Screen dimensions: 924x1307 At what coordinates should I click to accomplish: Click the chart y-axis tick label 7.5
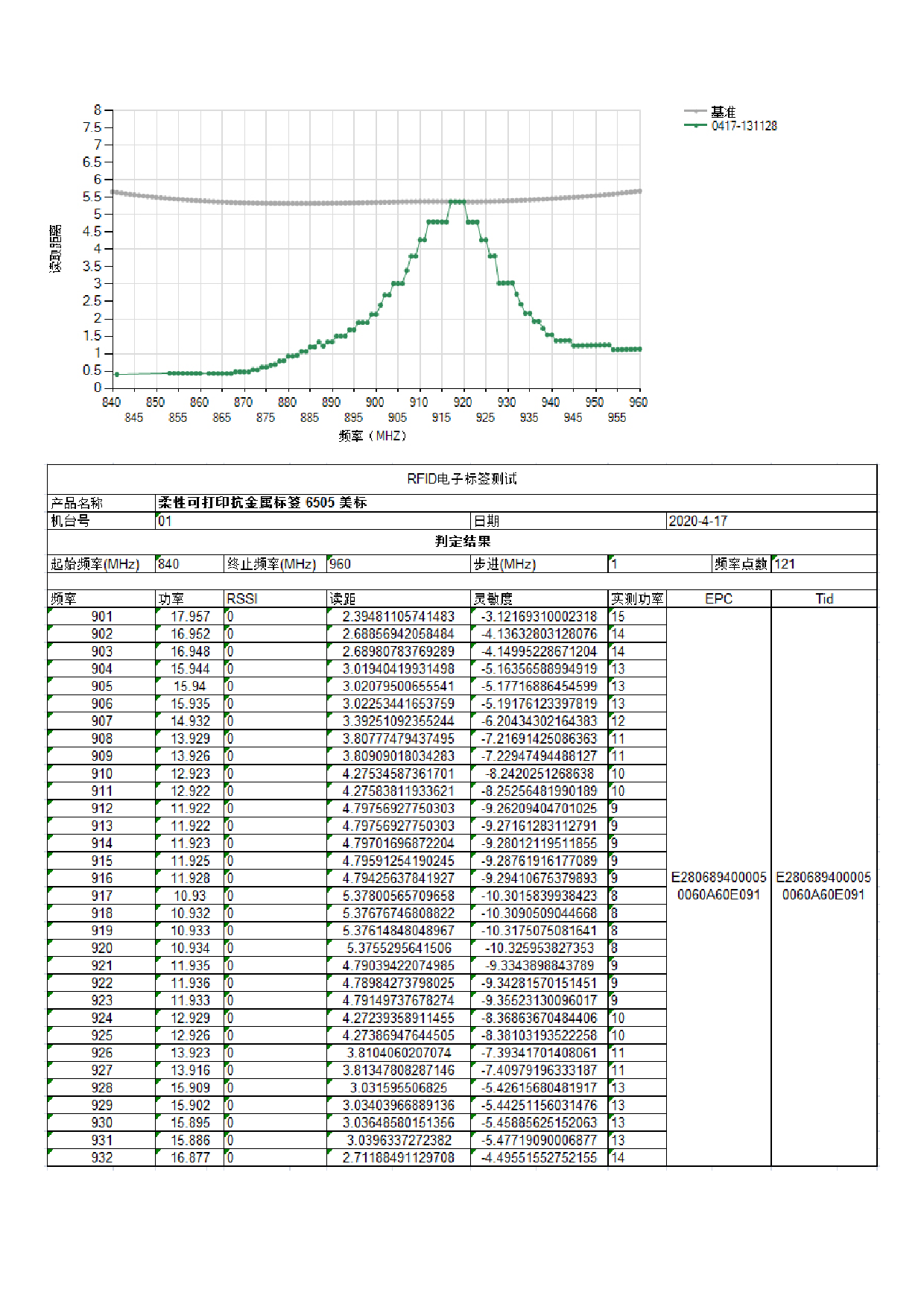pyautogui.click(x=91, y=127)
